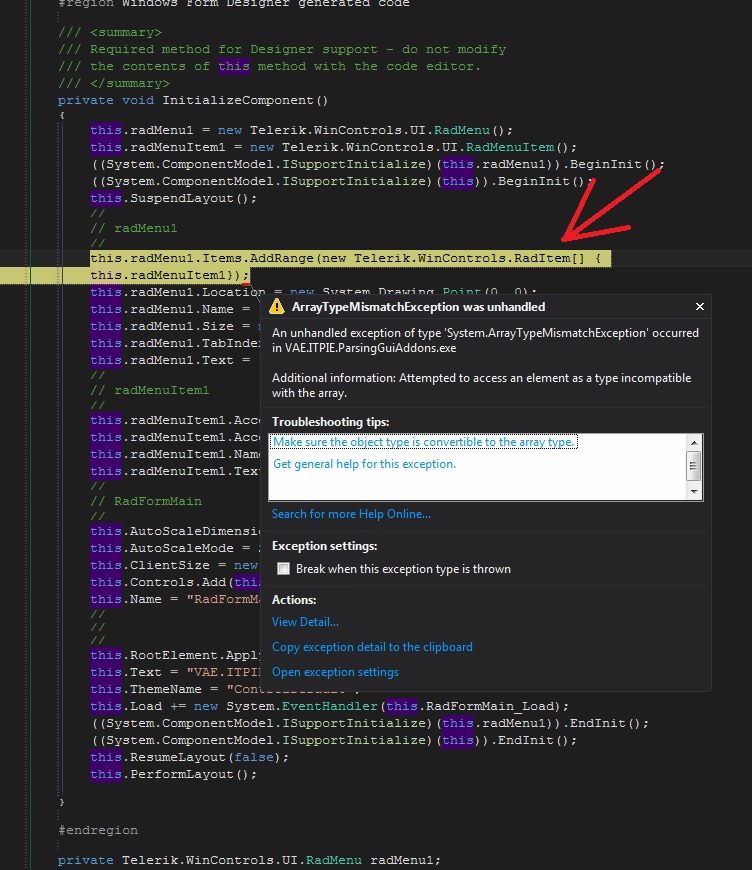Click 'this.SuspendLayout();' line

click(x=173, y=198)
